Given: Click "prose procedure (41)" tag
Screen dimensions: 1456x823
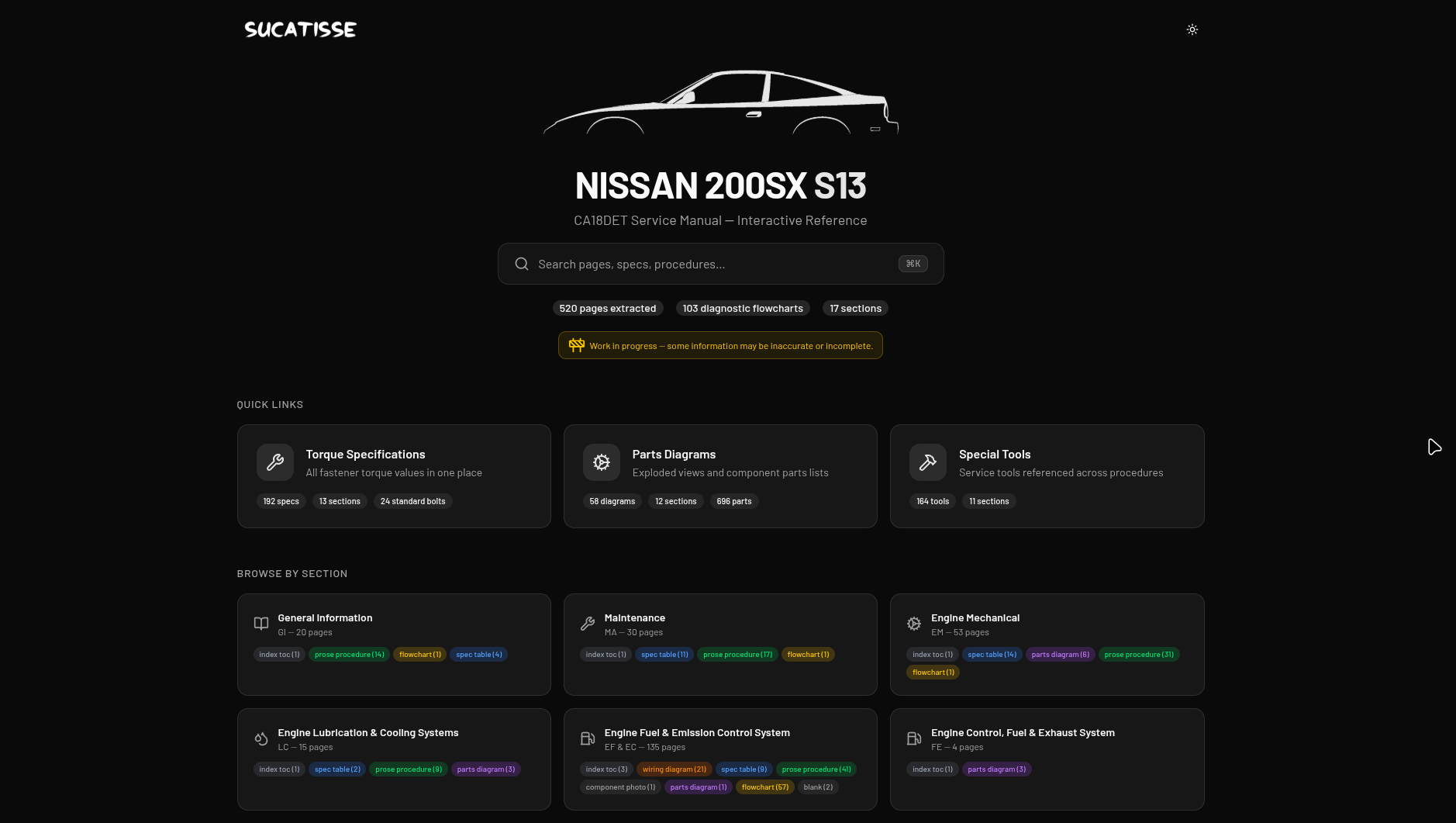Looking at the screenshot, I should [x=816, y=769].
